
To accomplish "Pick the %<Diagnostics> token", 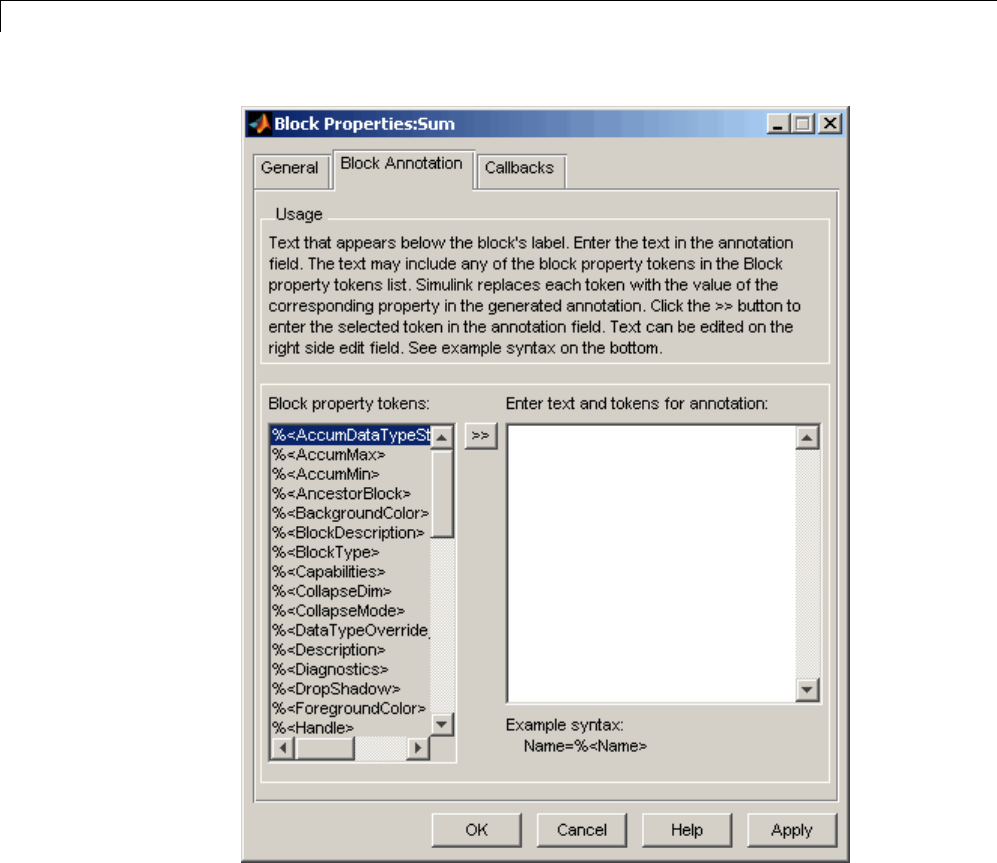I will [x=350, y=670].
